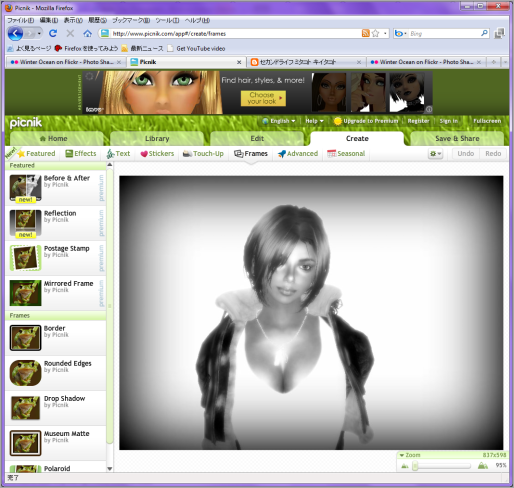
Task: Go back with the browser back arrow
Action: [15, 33]
